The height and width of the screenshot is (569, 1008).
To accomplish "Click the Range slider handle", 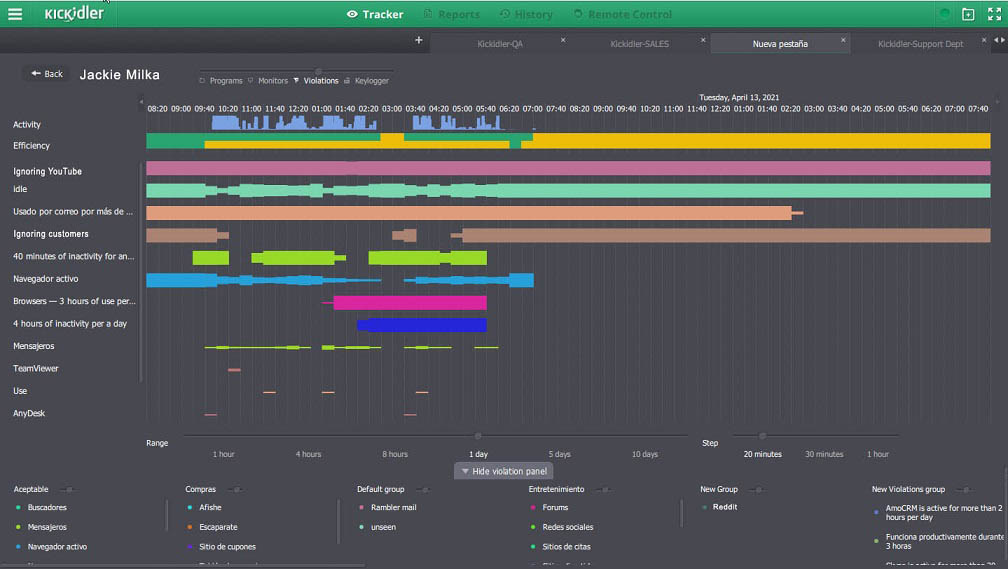I will pyautogui.click(x=478, y=436).
